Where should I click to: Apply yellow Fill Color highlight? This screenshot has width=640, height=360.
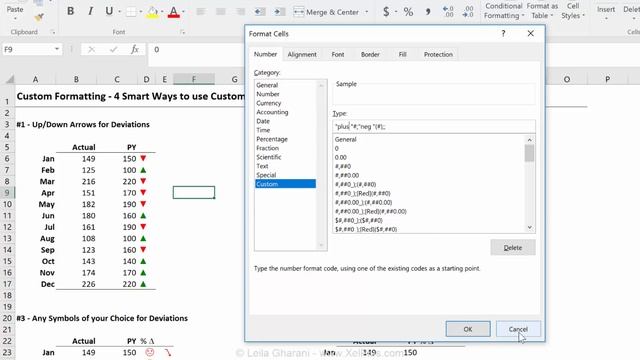coord(152,12)
